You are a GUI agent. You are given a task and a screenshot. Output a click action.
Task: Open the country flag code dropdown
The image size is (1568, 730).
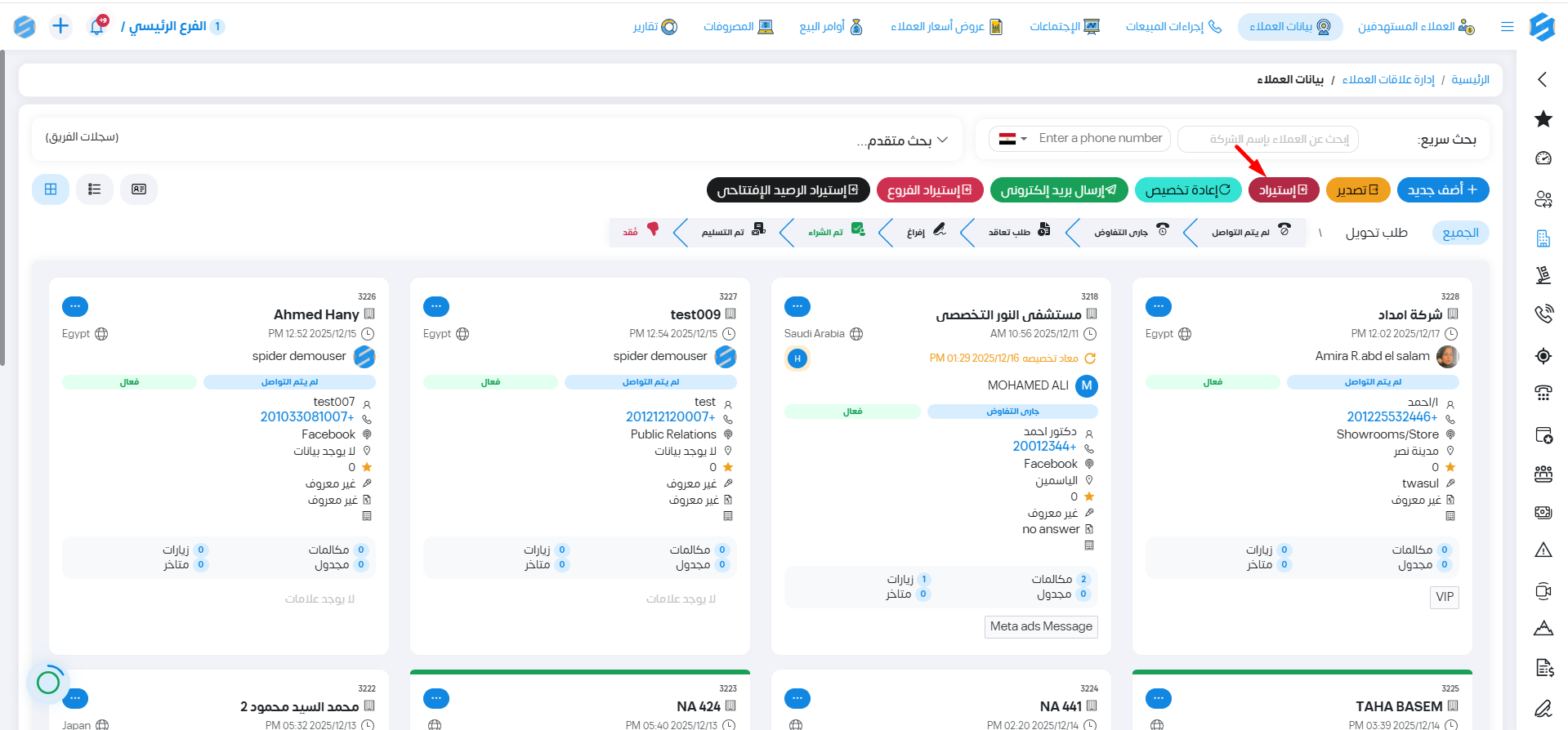[1012, 139]
